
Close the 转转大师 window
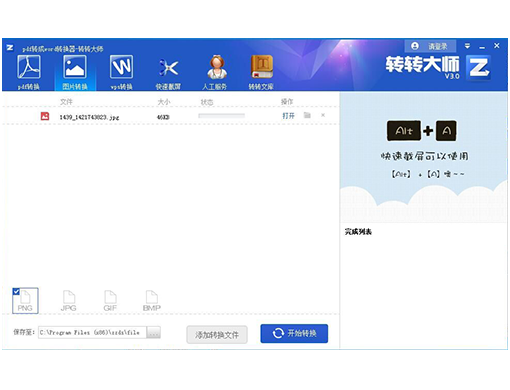497,46
